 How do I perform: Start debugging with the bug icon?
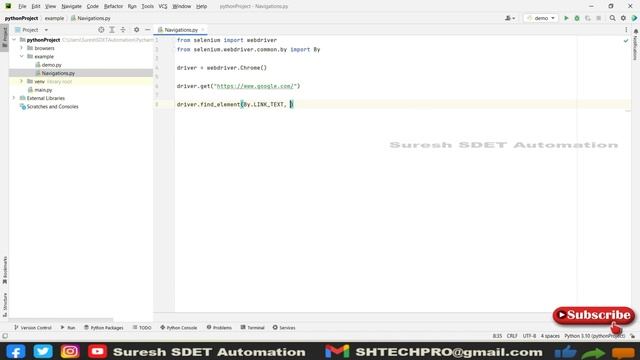577,18
